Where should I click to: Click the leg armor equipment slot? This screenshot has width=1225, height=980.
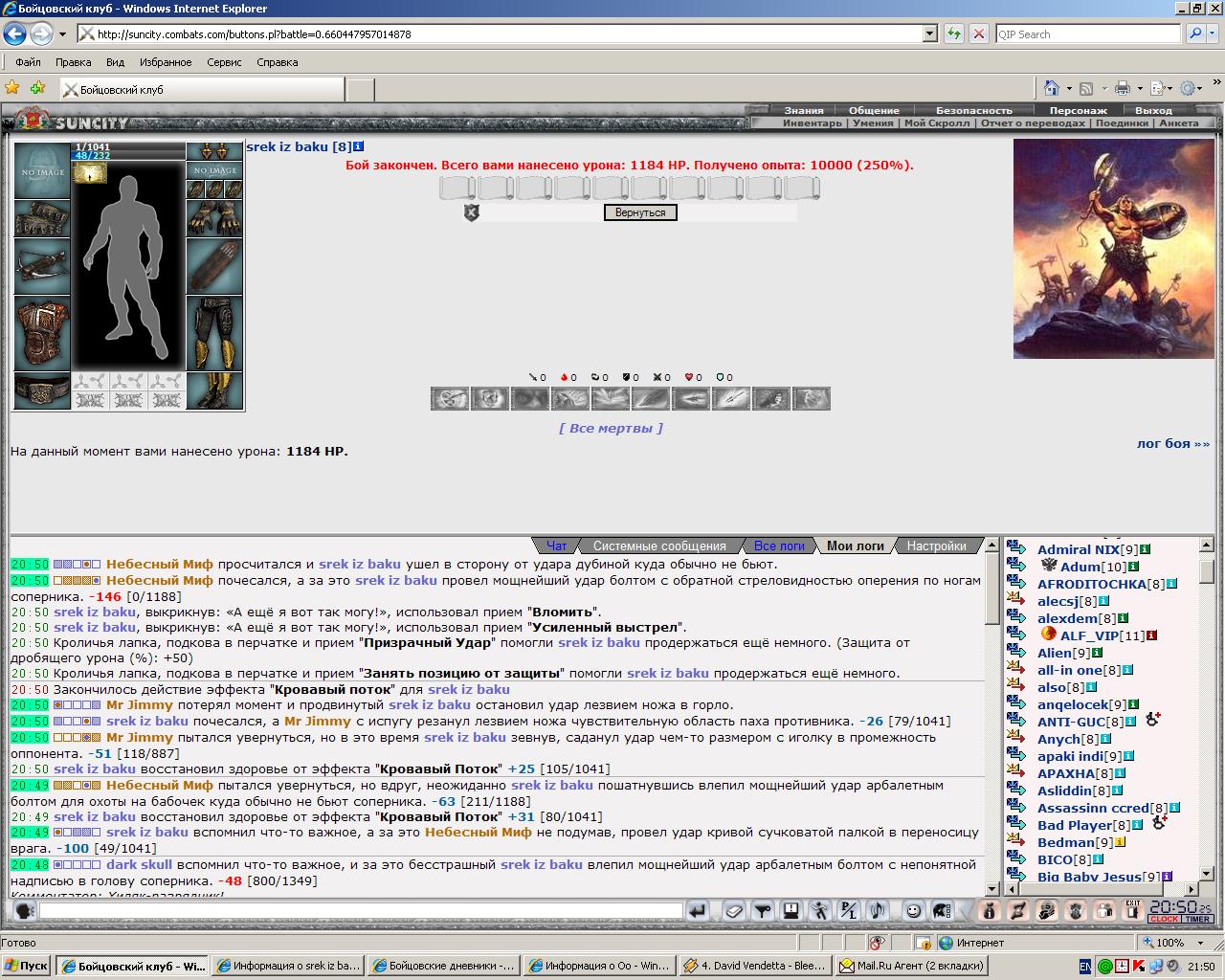(214, 334)
